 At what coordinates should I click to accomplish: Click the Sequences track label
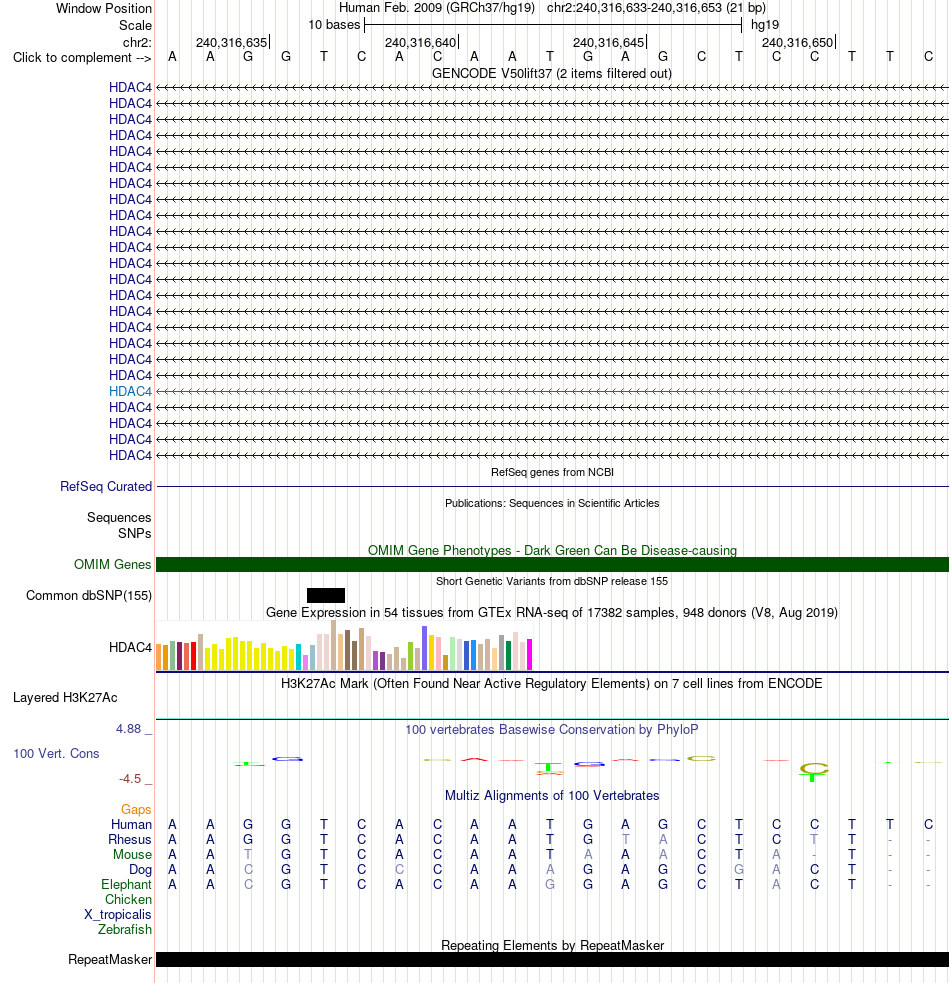119,517
